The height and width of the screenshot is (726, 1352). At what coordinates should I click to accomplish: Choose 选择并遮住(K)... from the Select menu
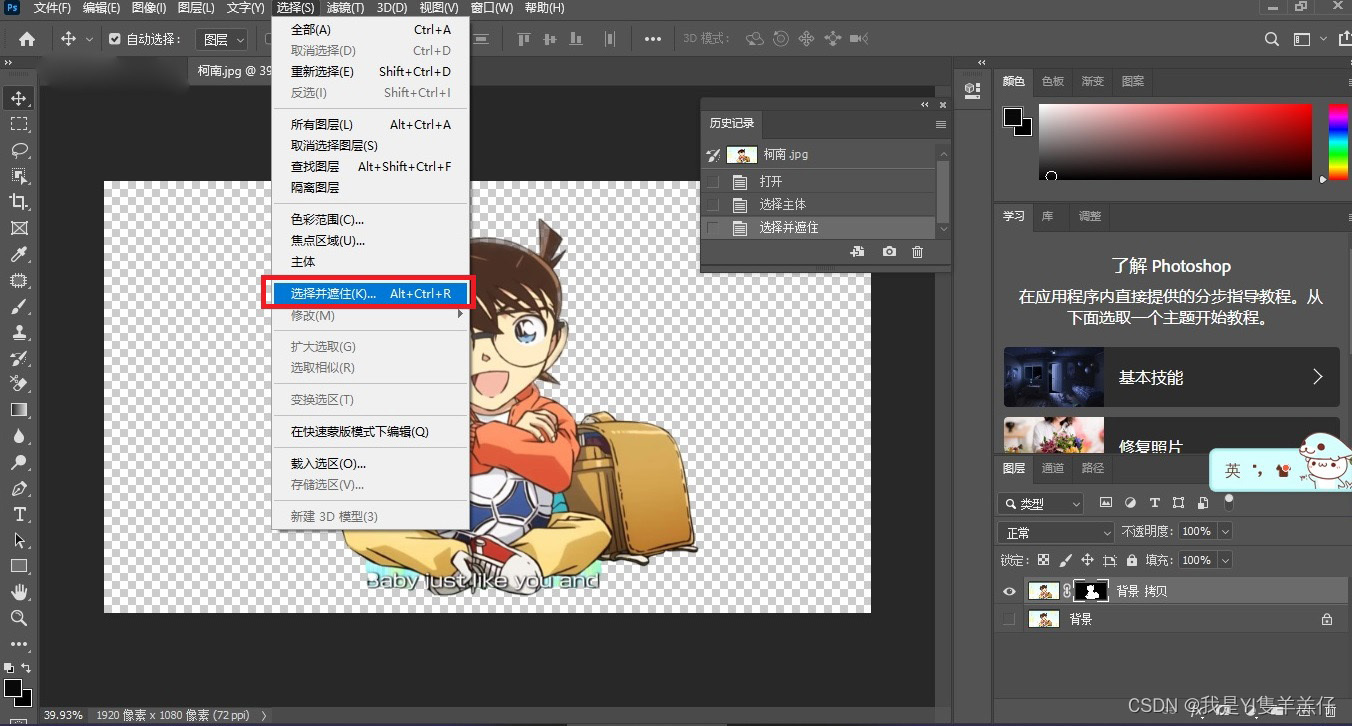370,293
